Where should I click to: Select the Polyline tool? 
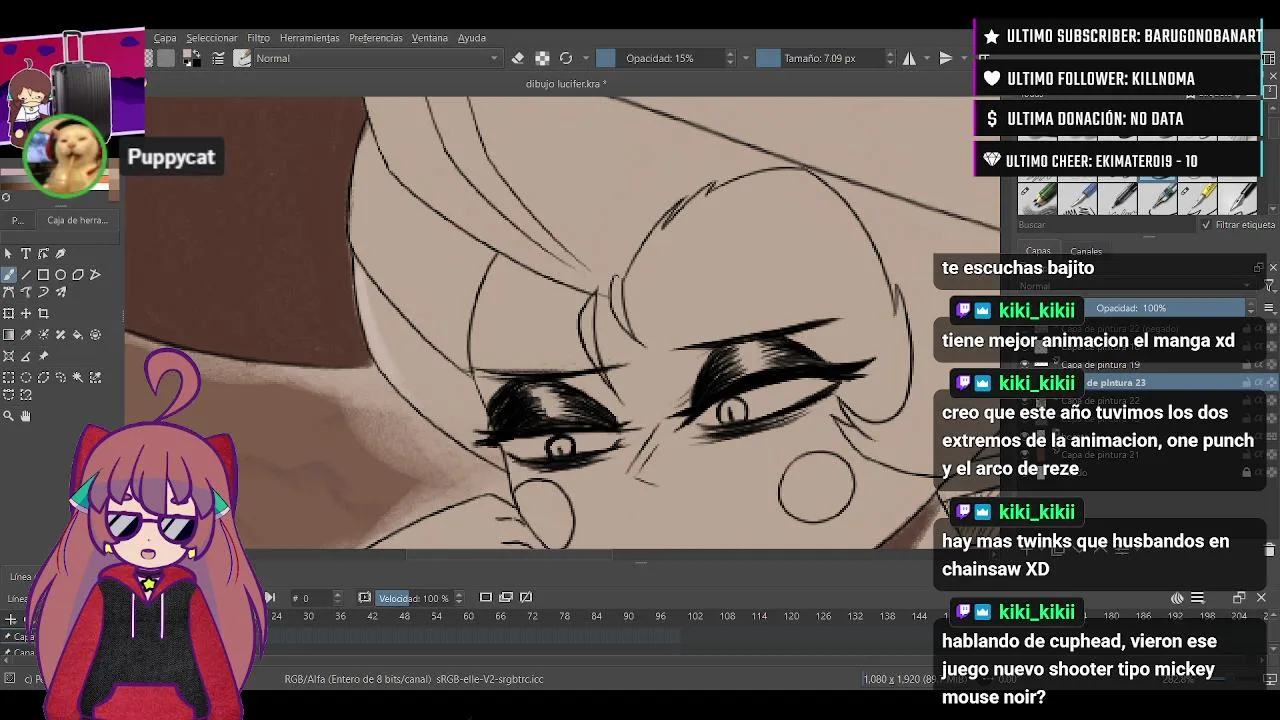[x=95, y=274]
